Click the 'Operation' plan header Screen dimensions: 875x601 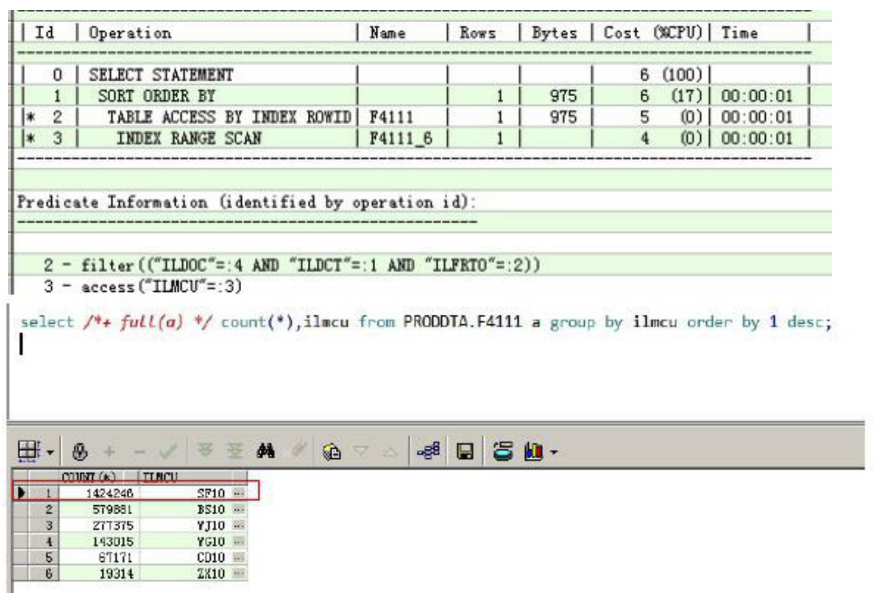(130, 33)
